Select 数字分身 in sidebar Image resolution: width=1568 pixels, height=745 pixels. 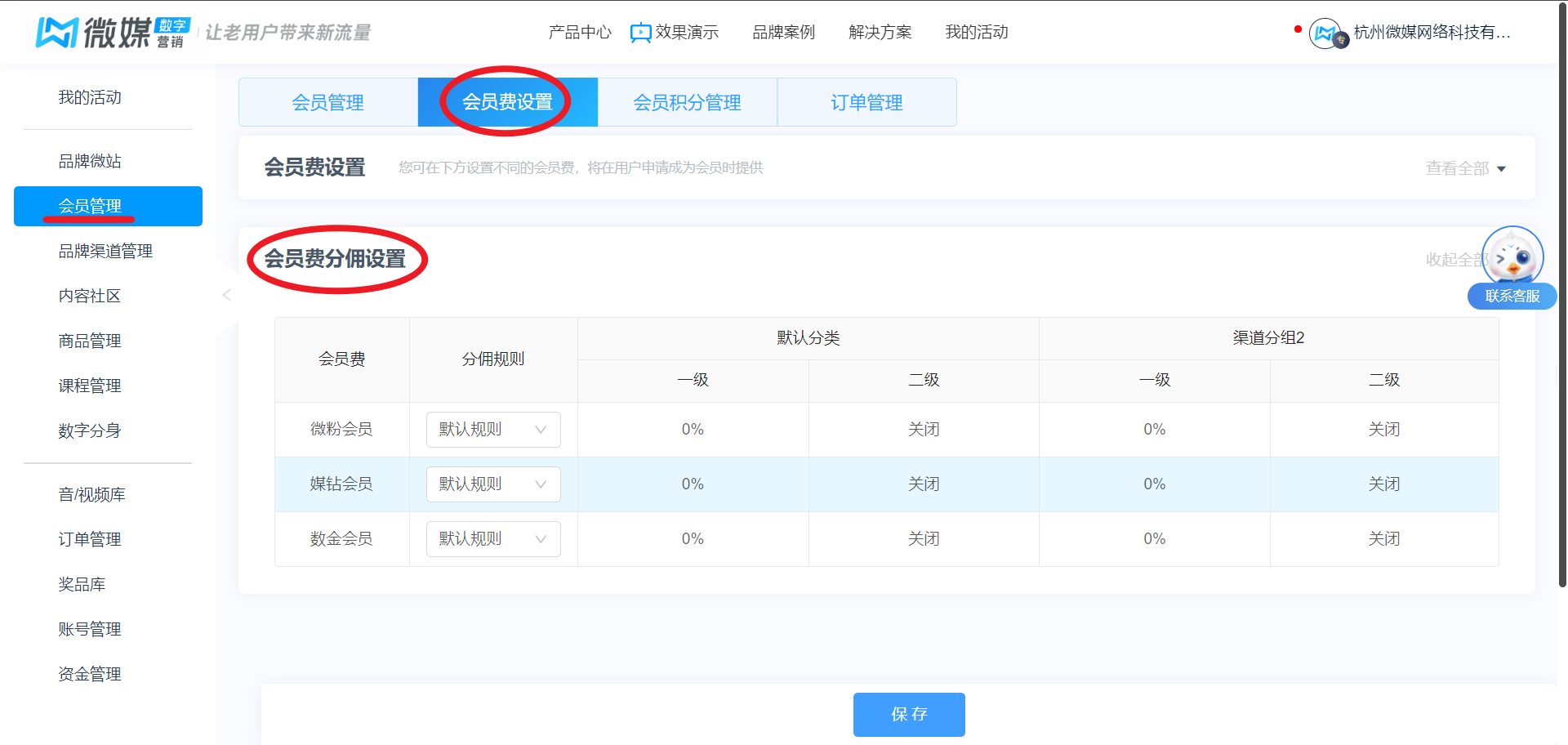pyautogui.click(x=90, y=430)
